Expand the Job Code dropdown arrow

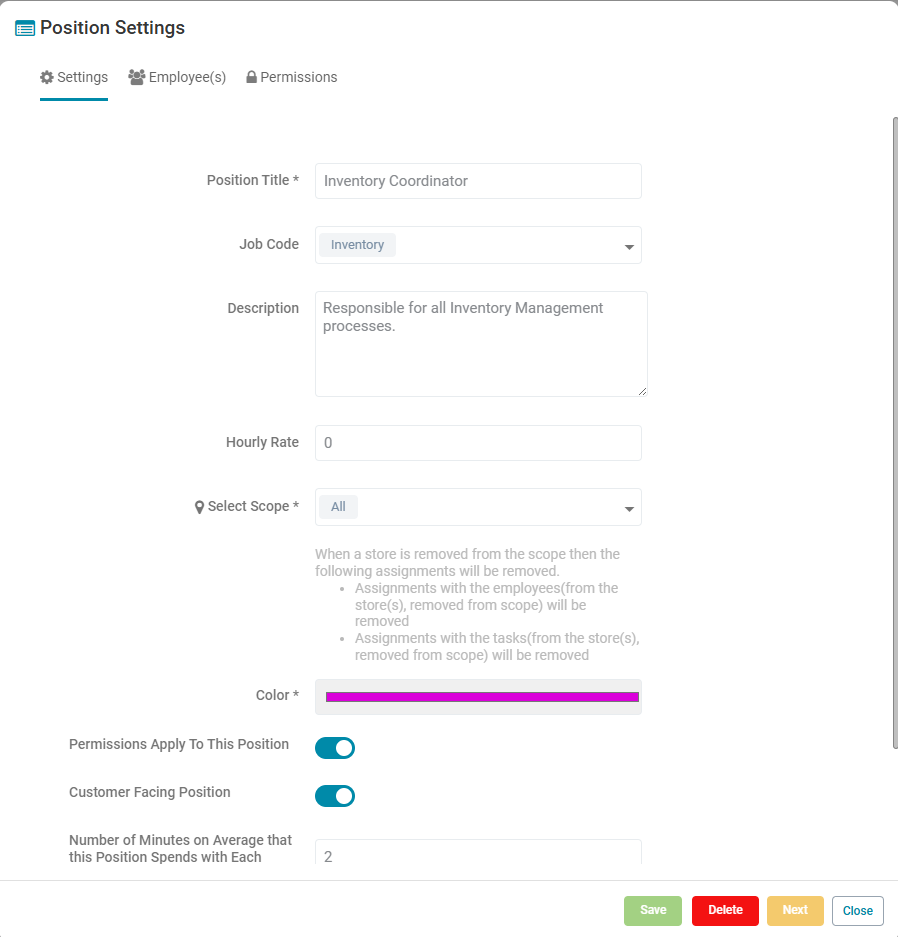[x=629, y=247]
